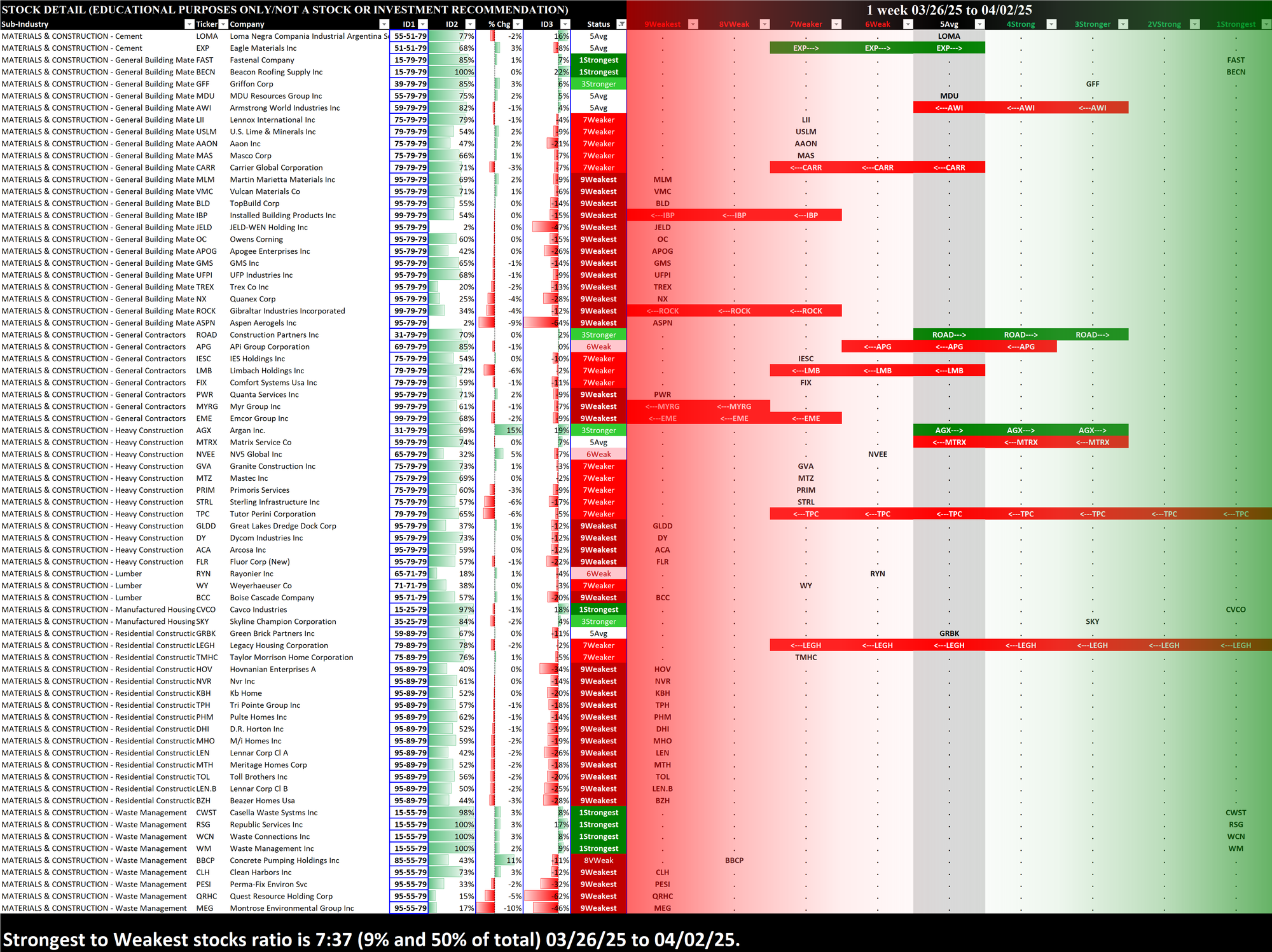Click the ID1 column filter arrow

(x=423, y=24)
